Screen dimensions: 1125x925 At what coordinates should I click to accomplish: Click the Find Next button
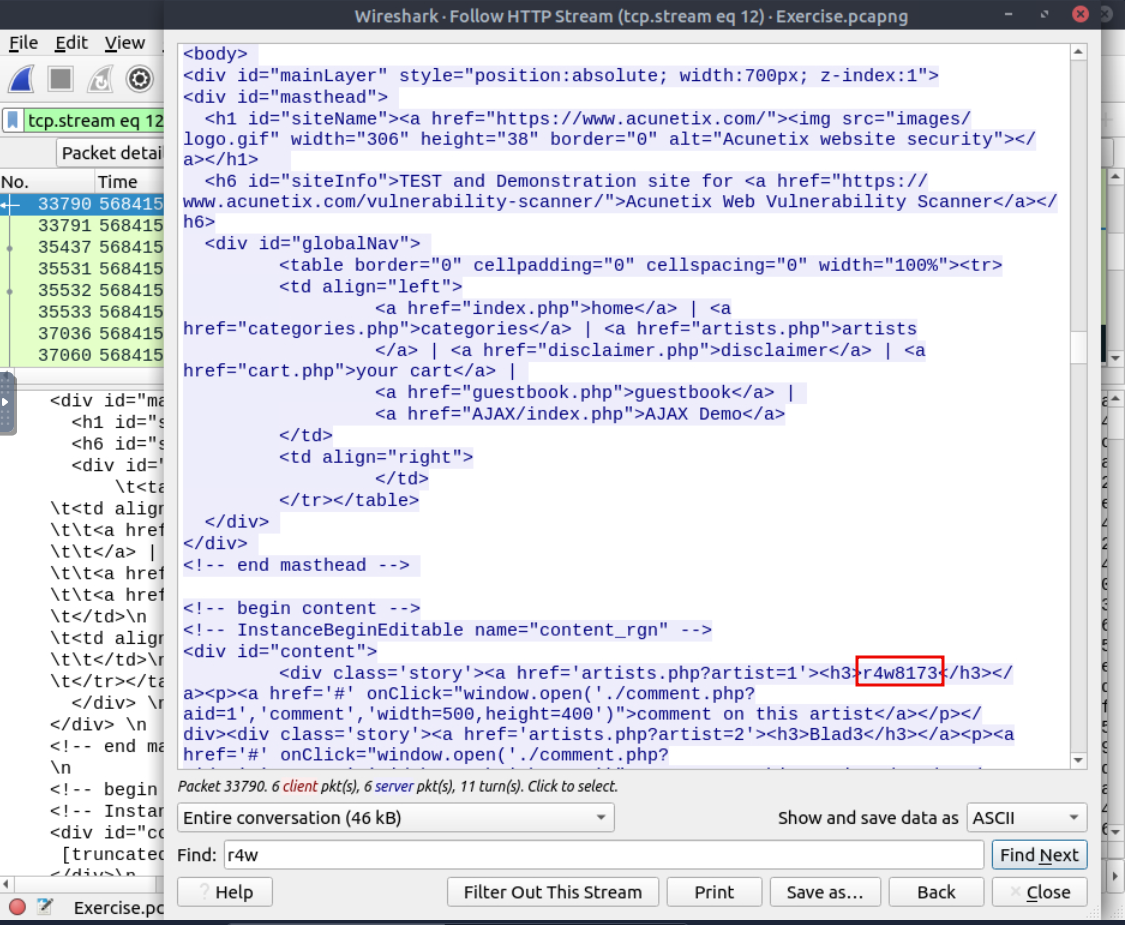[x=1039, y=855]
